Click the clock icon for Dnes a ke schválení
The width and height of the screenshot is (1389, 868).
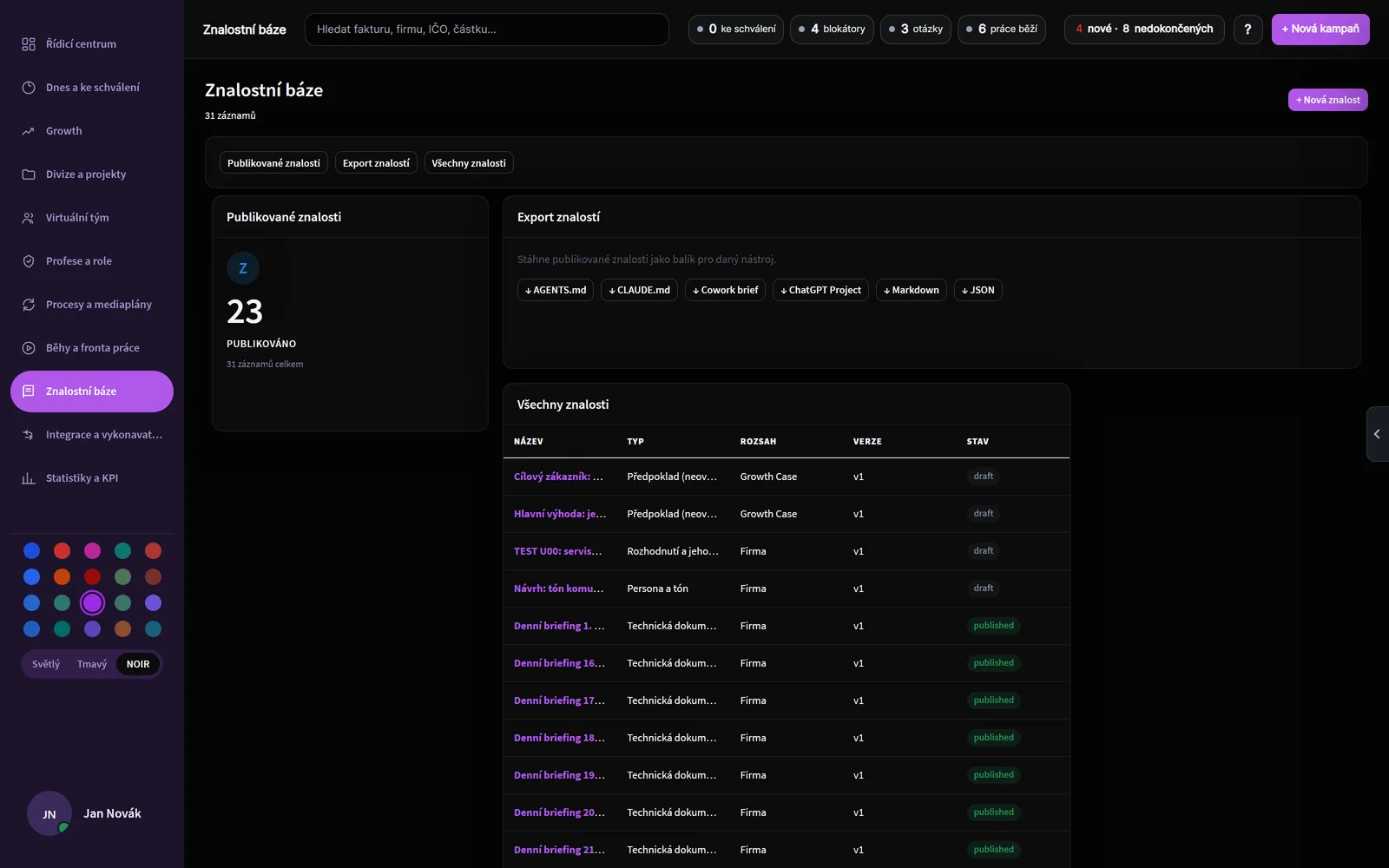tap(29, 88)
